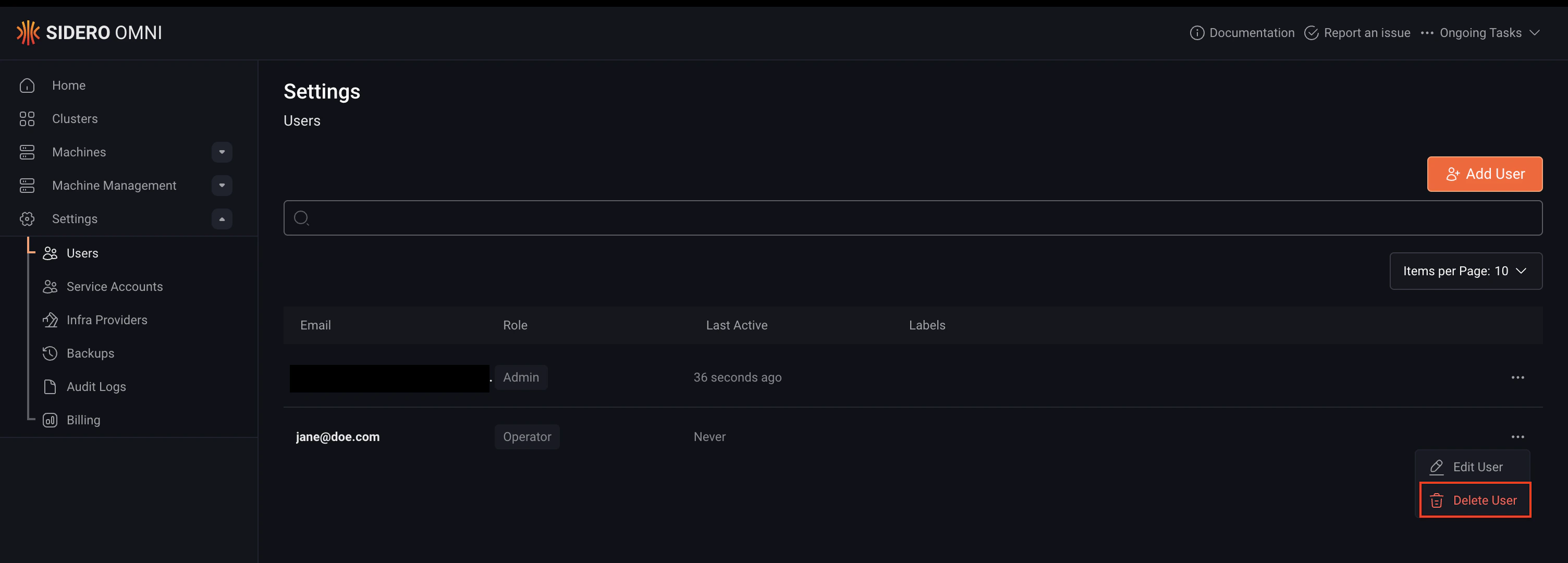Click the Home icon in sidebar
Image resolution: width=1568 pixels, height=563 pixels.
(x=27, y=86)
